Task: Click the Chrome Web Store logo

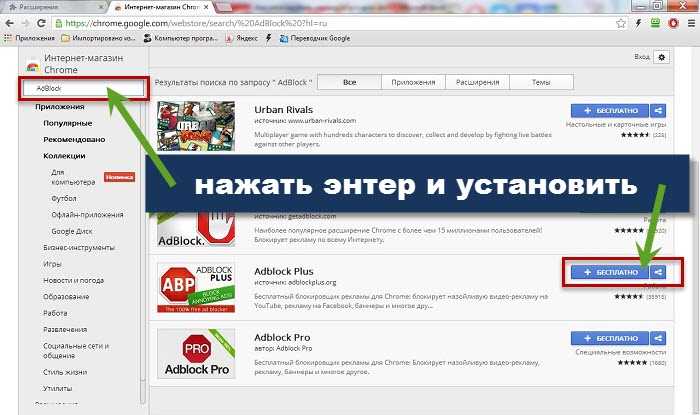Action: point(33,65)
